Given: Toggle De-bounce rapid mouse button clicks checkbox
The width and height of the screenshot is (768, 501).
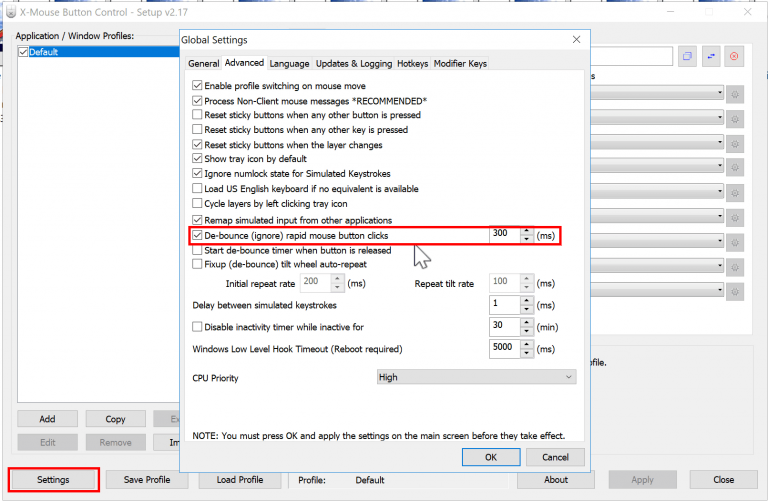Looking at the screenshot, I should (x=197, y=235).
